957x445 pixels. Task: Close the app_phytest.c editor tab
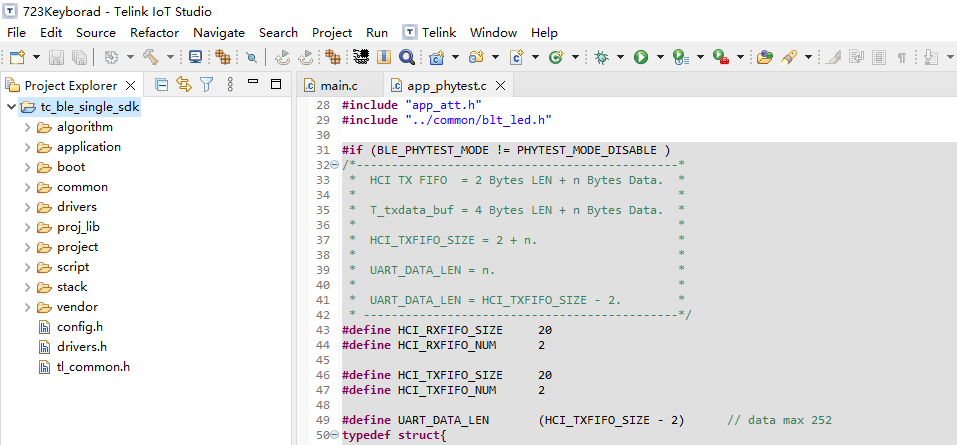(x=500, y=86)
